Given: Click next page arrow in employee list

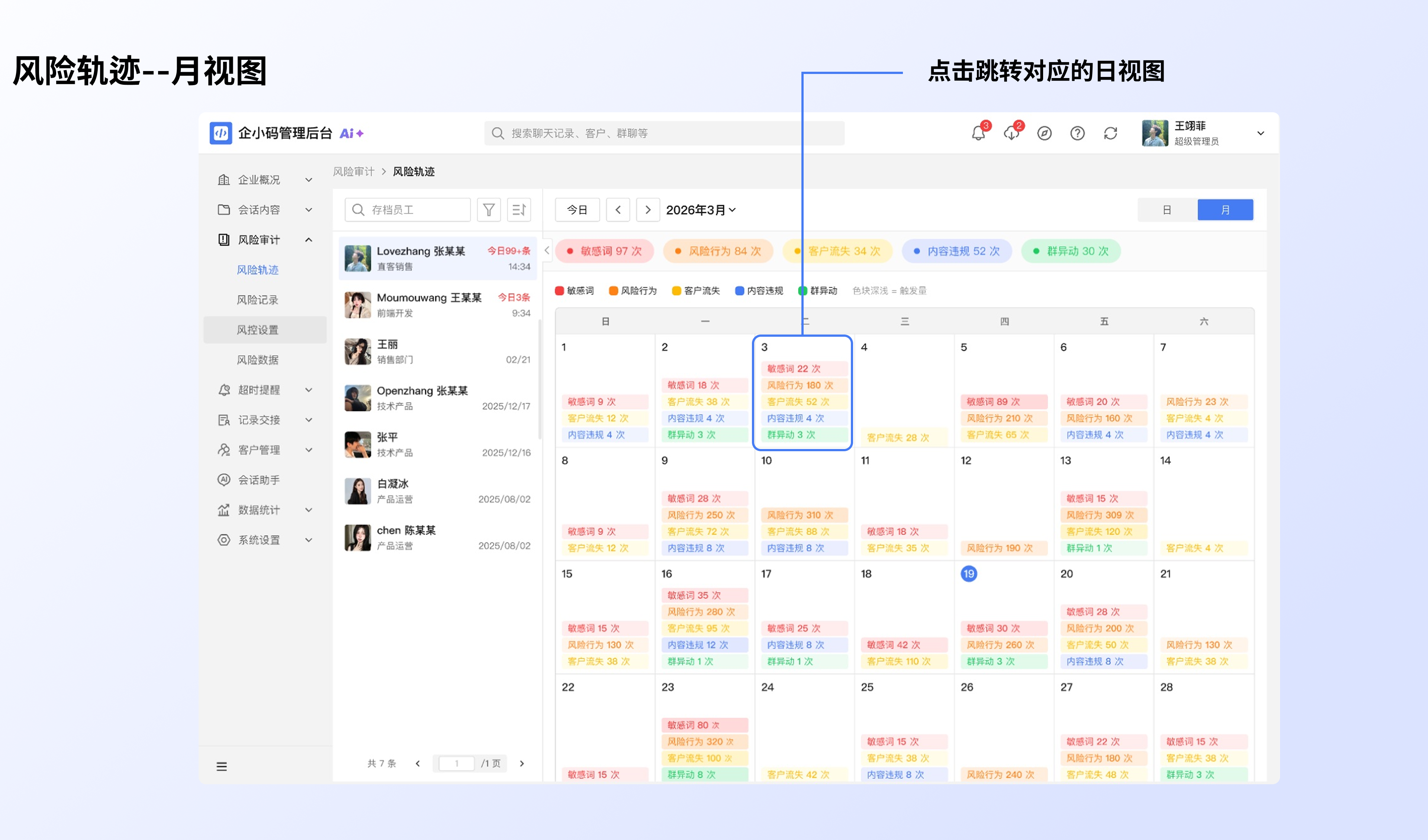Looking at the screenshot, I should coord(521,763).
